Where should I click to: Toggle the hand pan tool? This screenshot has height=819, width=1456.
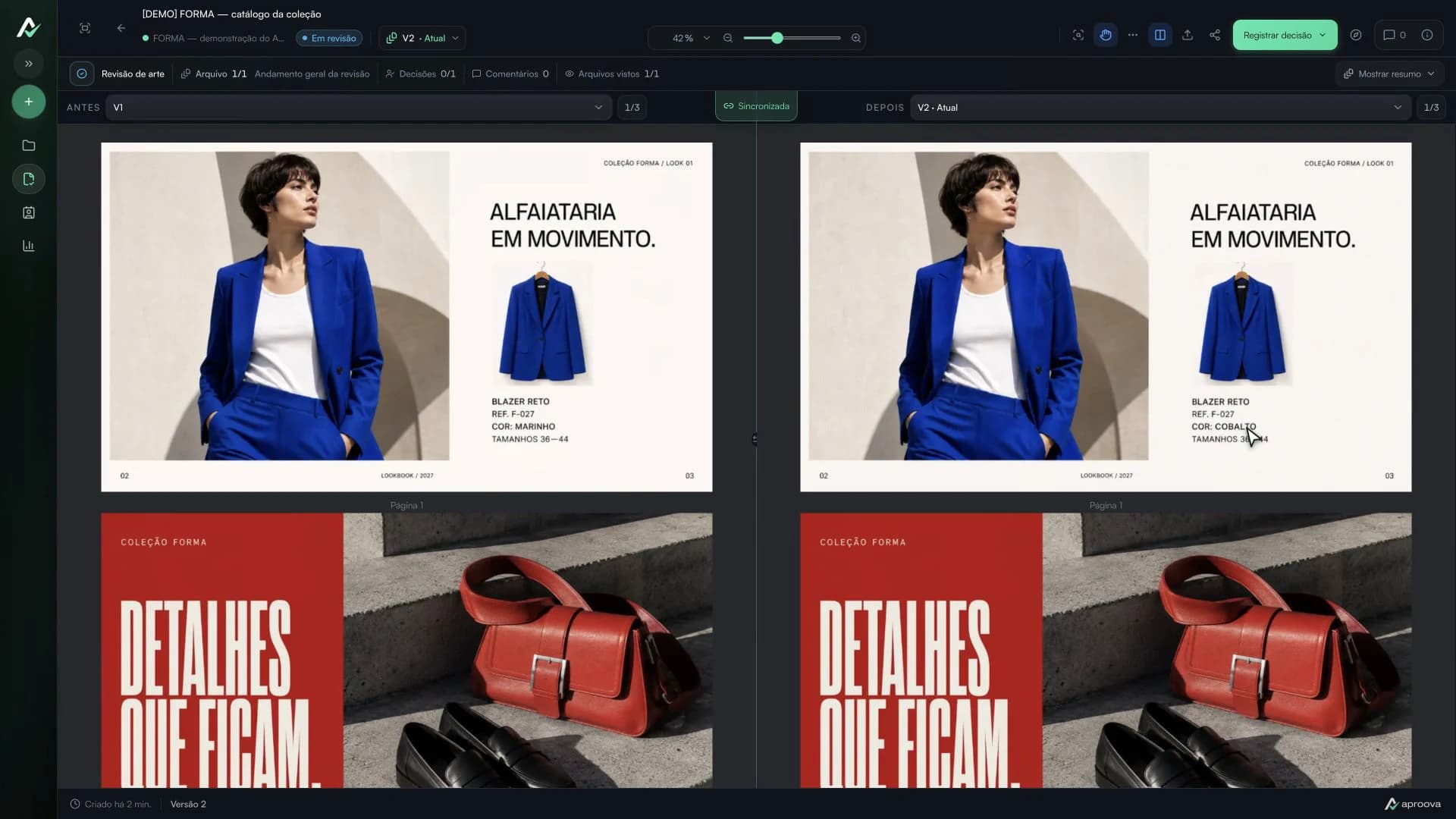[1106, 35]
